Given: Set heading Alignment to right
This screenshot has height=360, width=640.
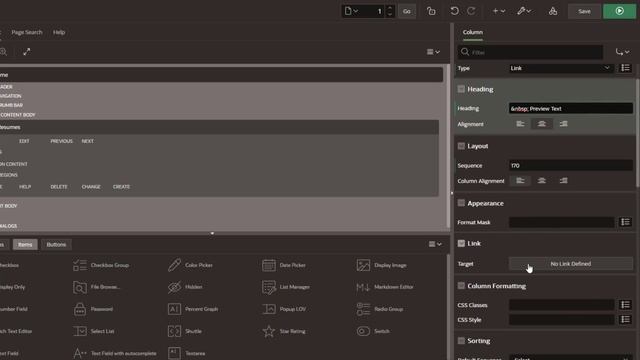Looking at the screenshot, I should [x=563, y=124].
